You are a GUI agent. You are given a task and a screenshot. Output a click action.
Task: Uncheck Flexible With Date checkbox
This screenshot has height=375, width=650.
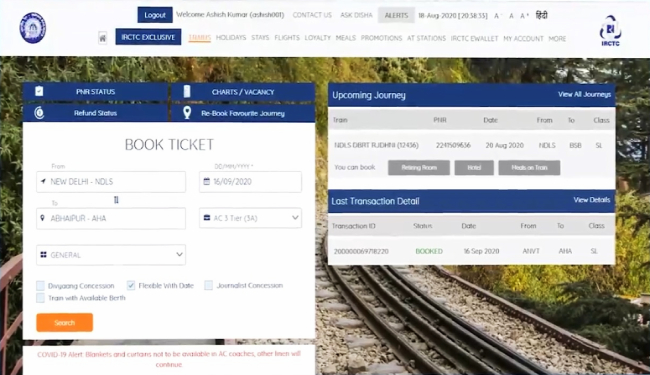pos(131,285)
